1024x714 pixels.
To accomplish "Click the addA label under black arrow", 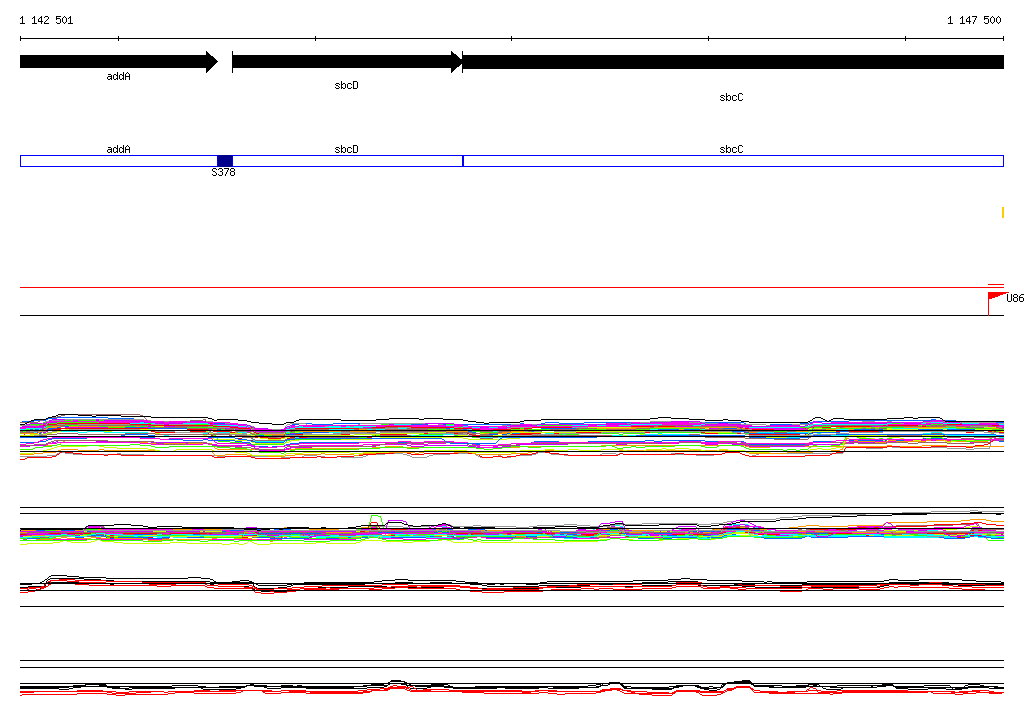I will 118,76.
